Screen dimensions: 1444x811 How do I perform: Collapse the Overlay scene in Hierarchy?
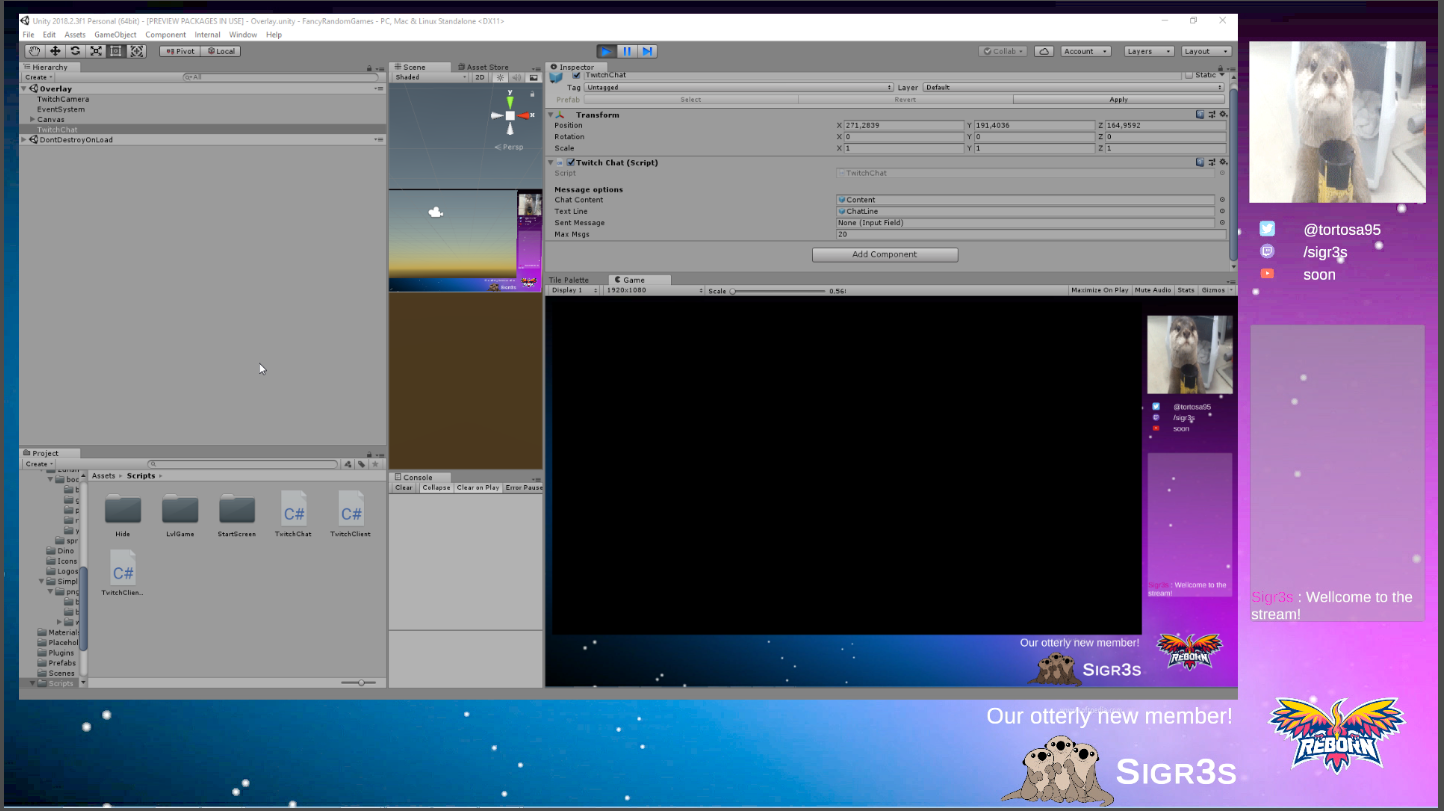pyautogui.click(x=24, y=89)
